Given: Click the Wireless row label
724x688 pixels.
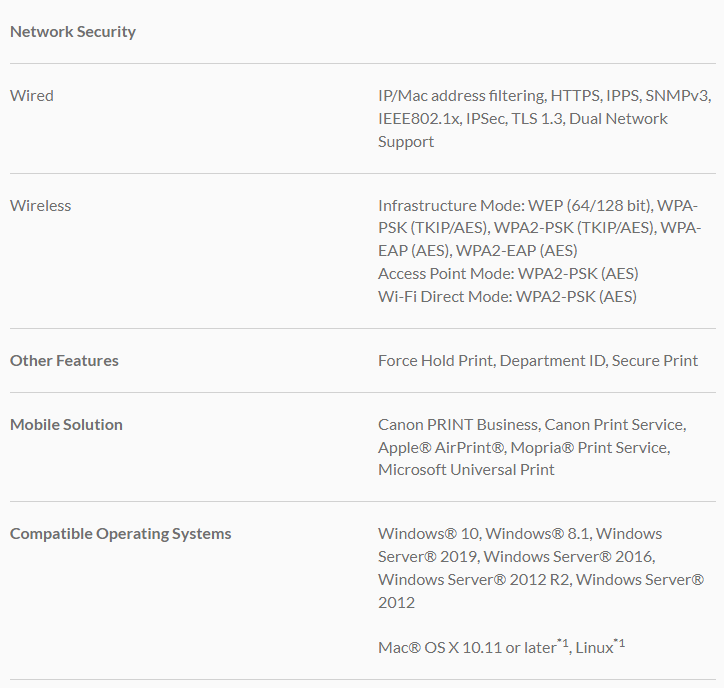Looking at the screenshot, I should [41, 206].
